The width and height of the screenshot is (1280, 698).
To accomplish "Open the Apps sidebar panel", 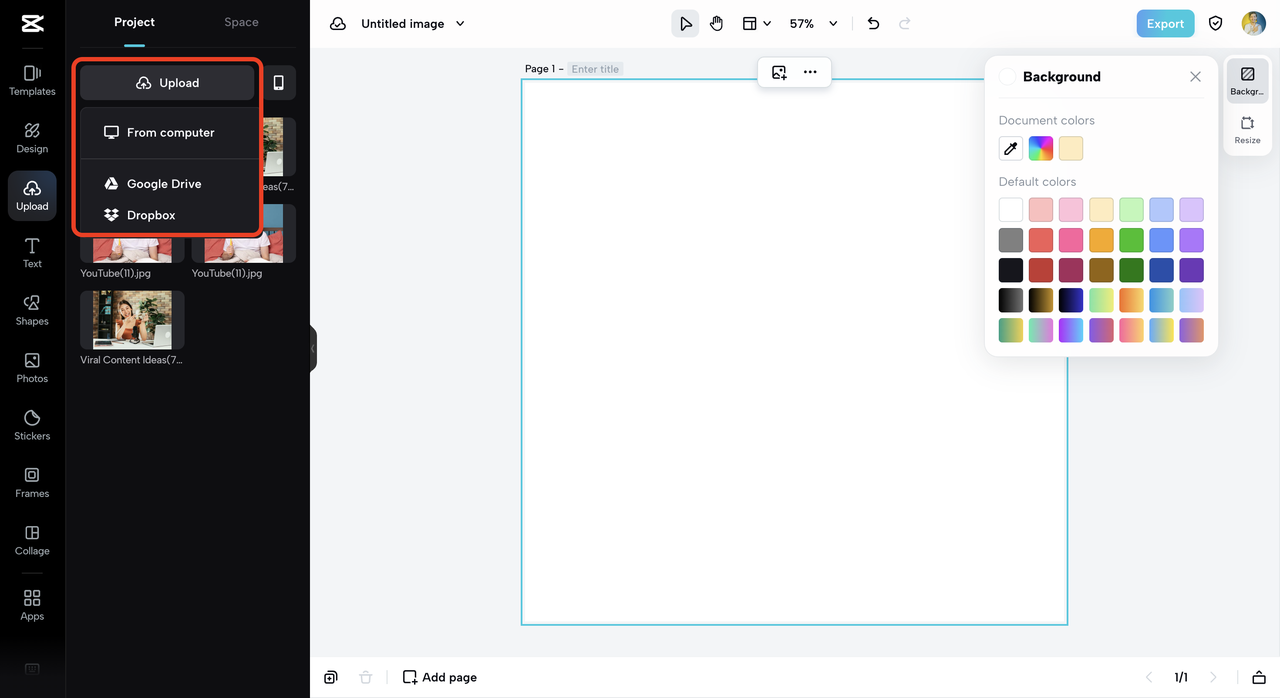I will (x=32, y=604).
